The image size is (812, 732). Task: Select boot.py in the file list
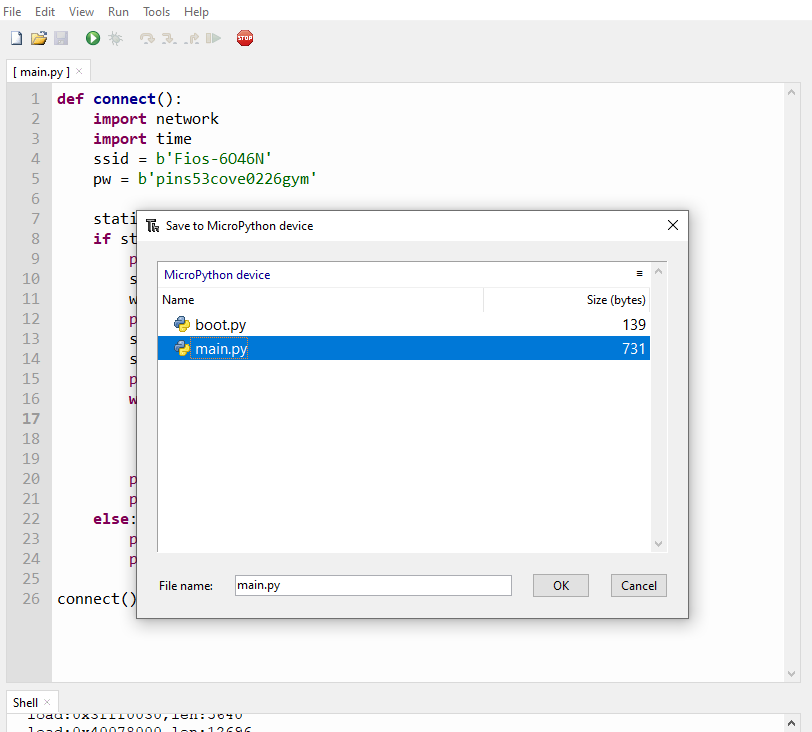(220, 325)
